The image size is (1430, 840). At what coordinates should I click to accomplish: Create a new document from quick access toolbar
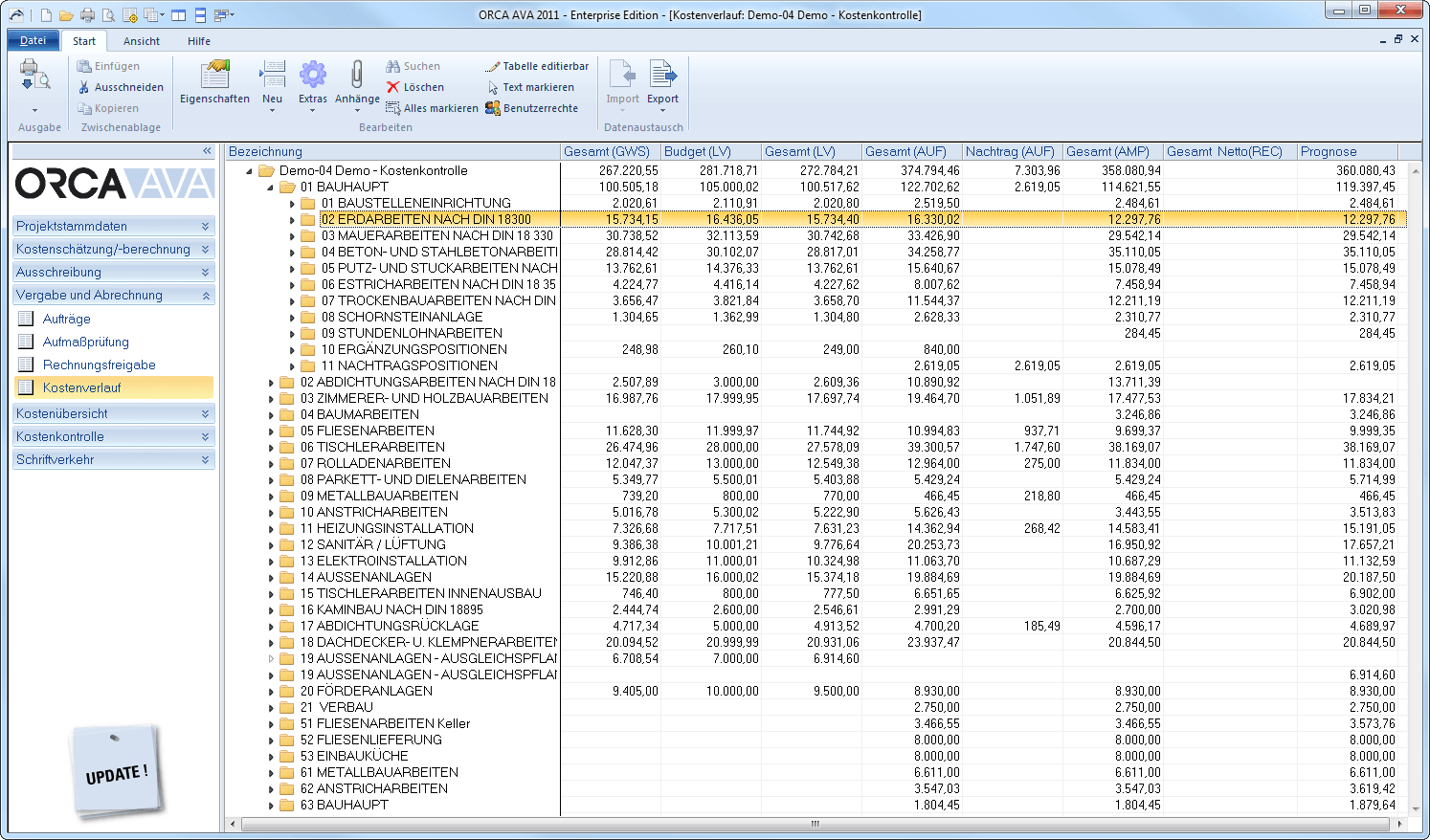pyautogui.click(x=45, y=15)
